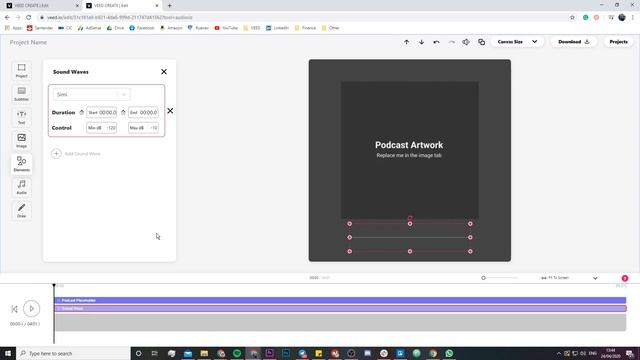Open the Canvas Size dropdown
This screenshot has height=360, width=640.
[x=517, y=42]
